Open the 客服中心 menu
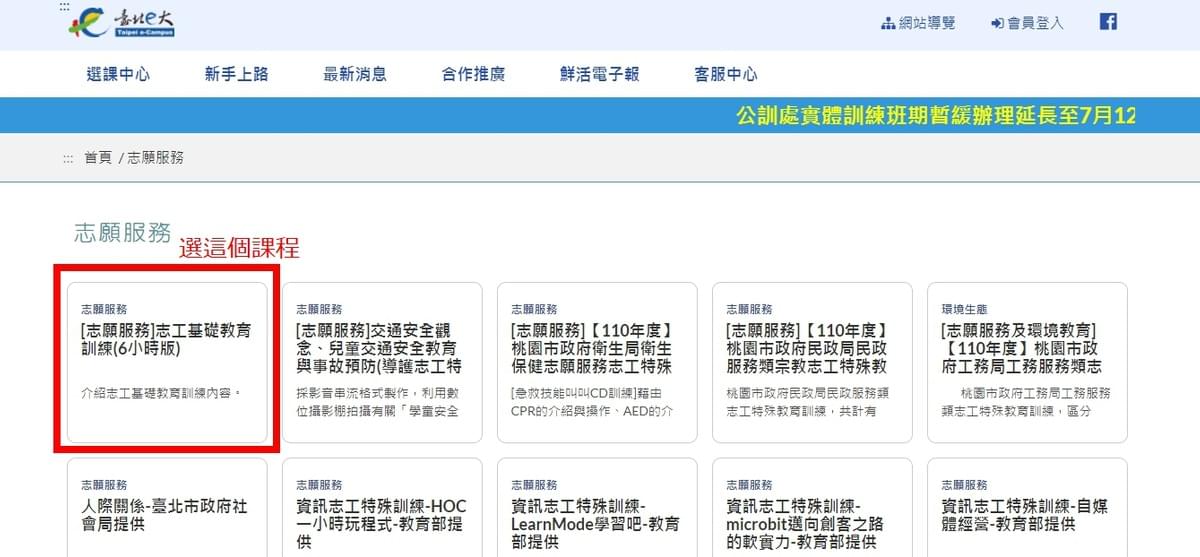 (x=726, y=74)
